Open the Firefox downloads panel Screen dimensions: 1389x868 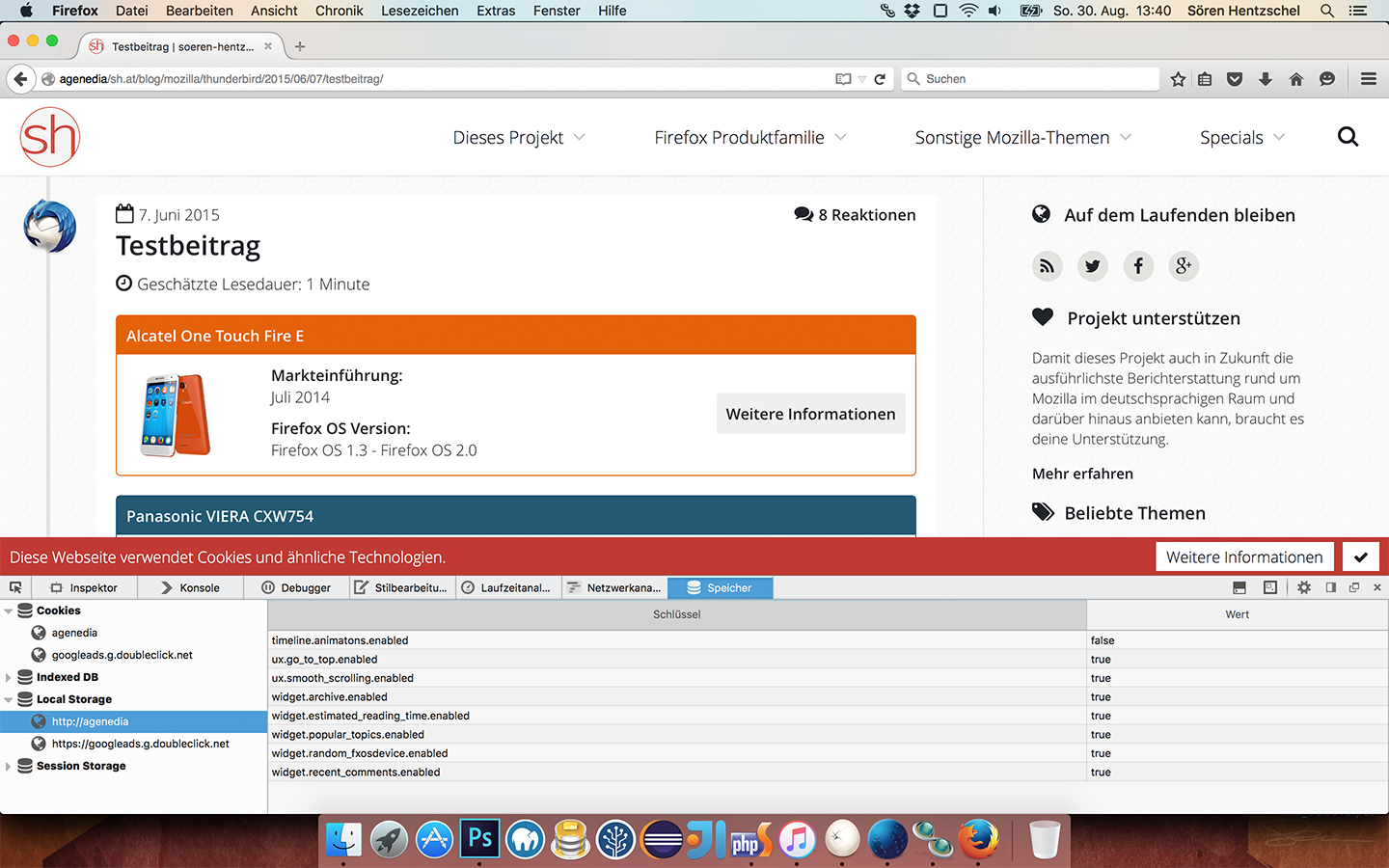tap(1266, 79)
